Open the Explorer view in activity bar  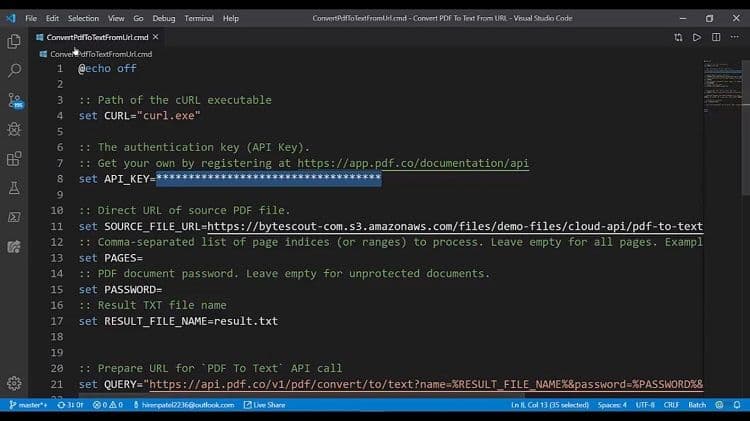tap(14, 41)
